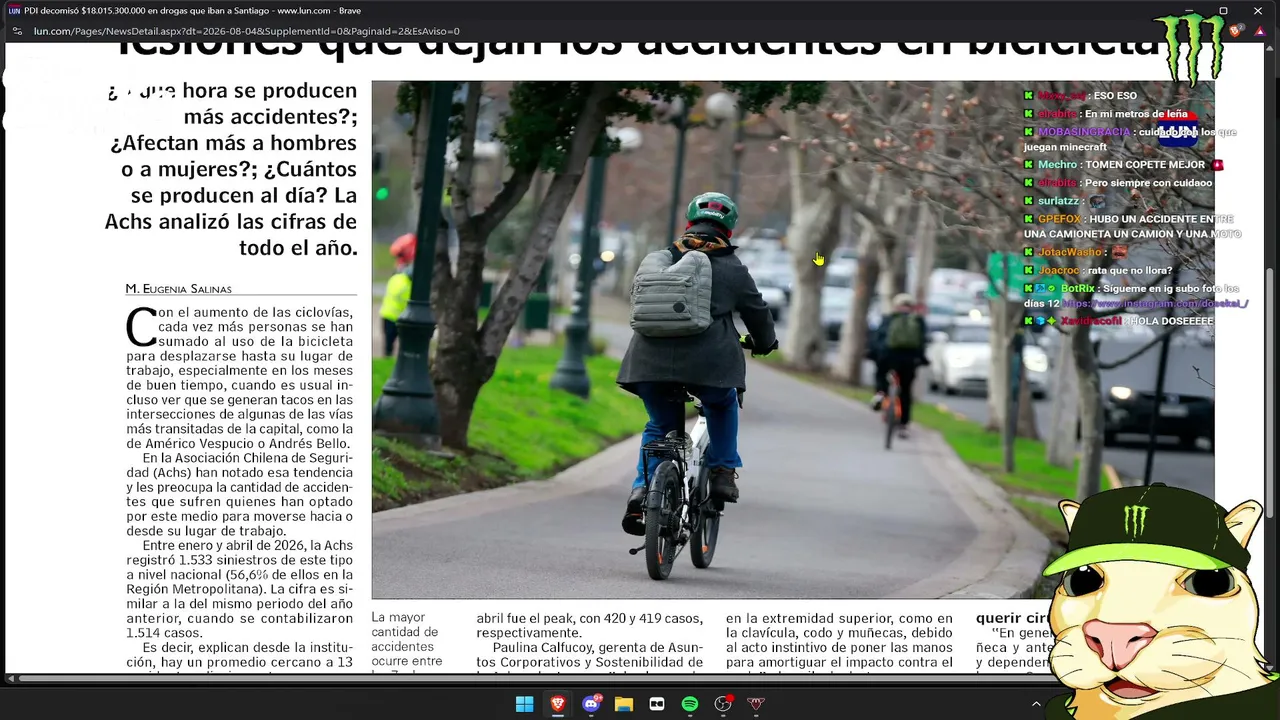Open the Instagram link in BotRix's chat message

coord(1154,303)
